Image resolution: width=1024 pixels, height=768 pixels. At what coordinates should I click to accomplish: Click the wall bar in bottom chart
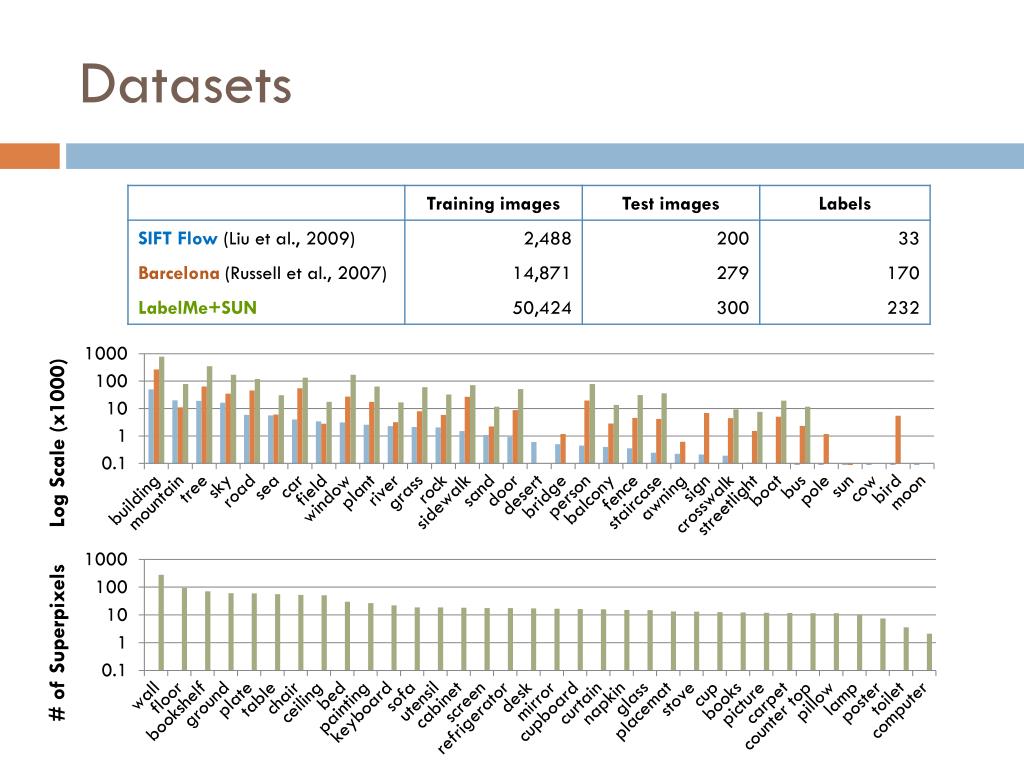point(161,622)
